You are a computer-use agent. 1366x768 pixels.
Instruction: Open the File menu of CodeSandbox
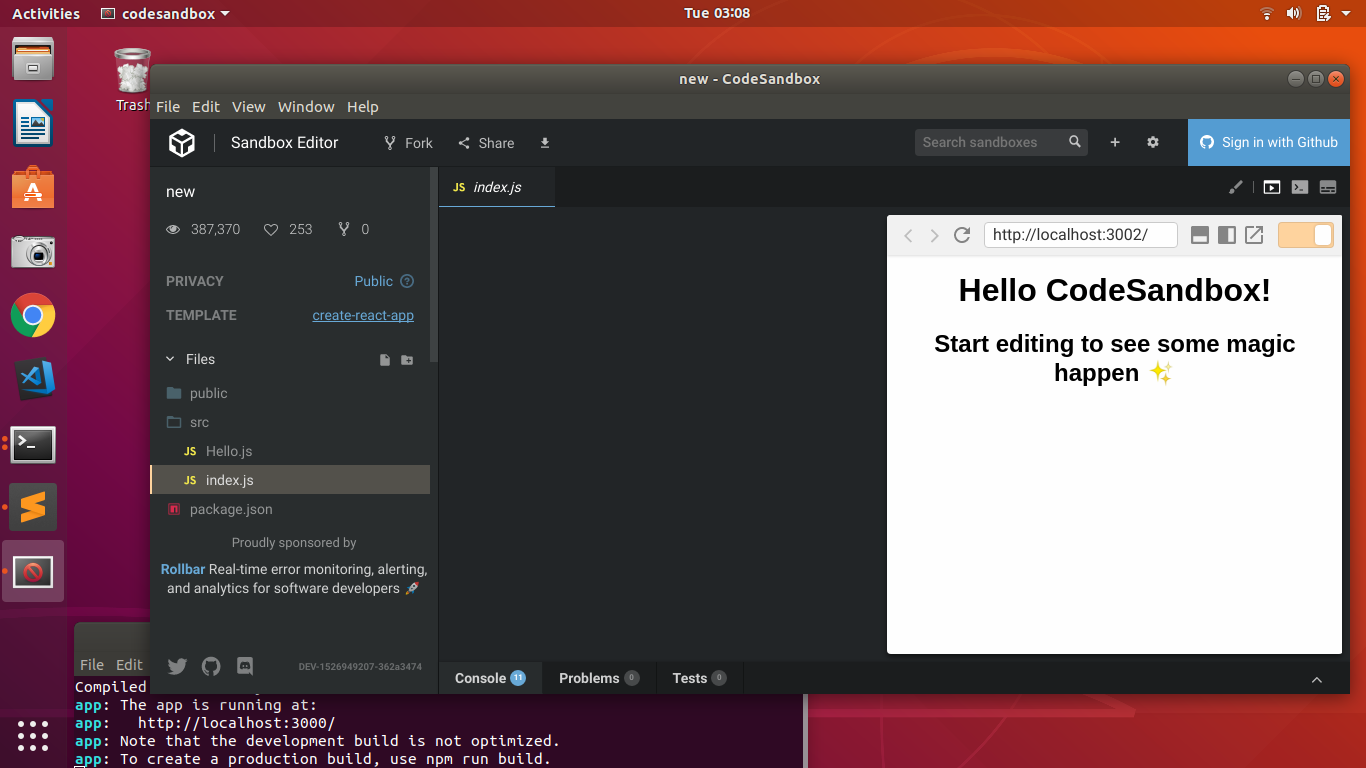point(168,107)
